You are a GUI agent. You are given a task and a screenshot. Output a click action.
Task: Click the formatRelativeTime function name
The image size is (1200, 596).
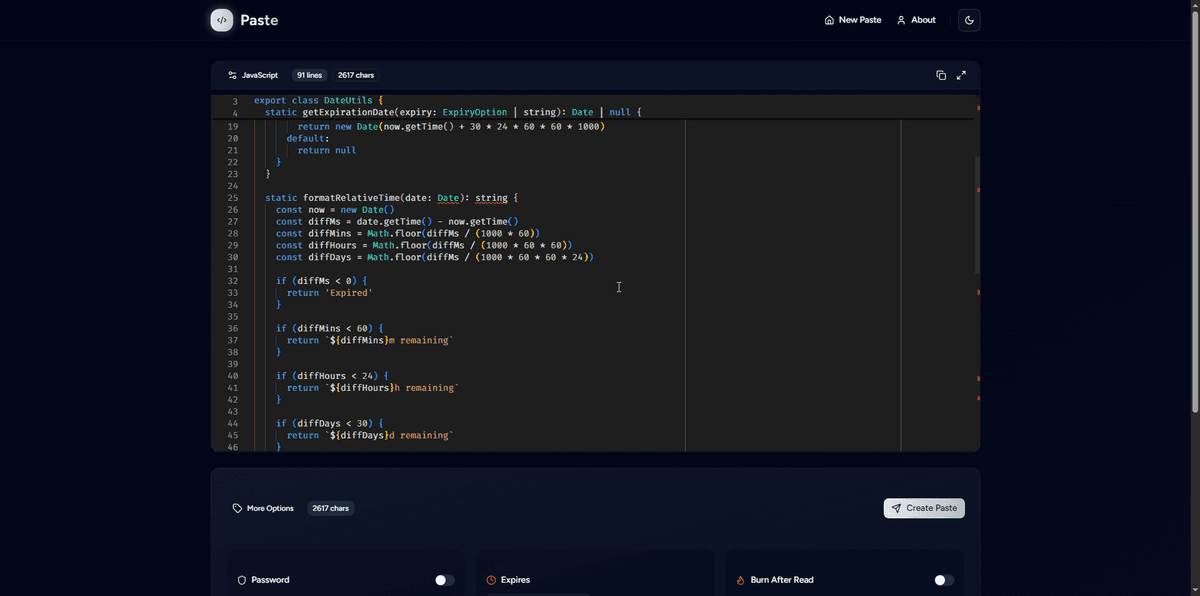[x=351, y=198]
